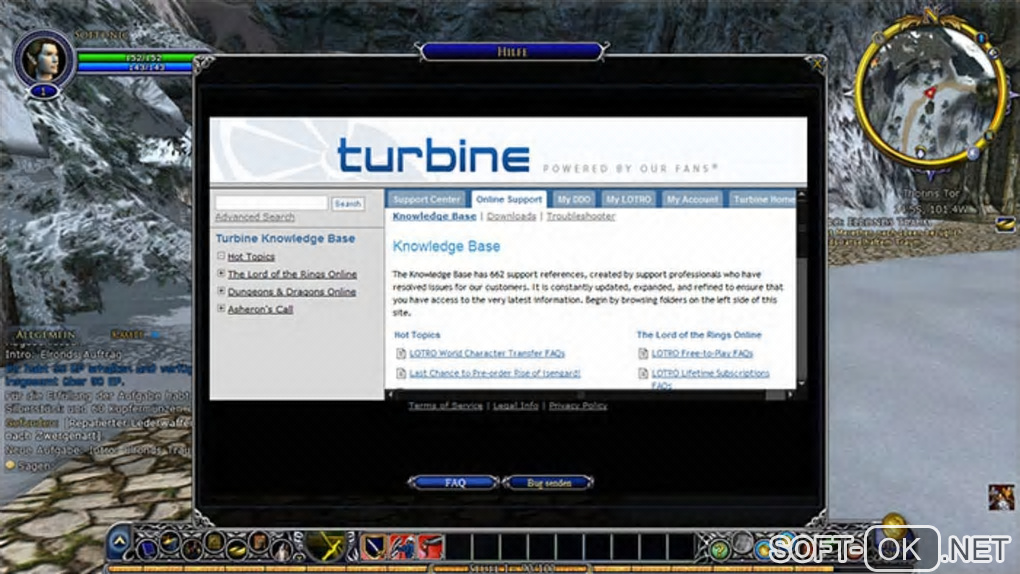This screenshot has width=1020, height=574.
Task: Open Last Chance to Pre-order Rise of Isengard link
Action: 495,374
